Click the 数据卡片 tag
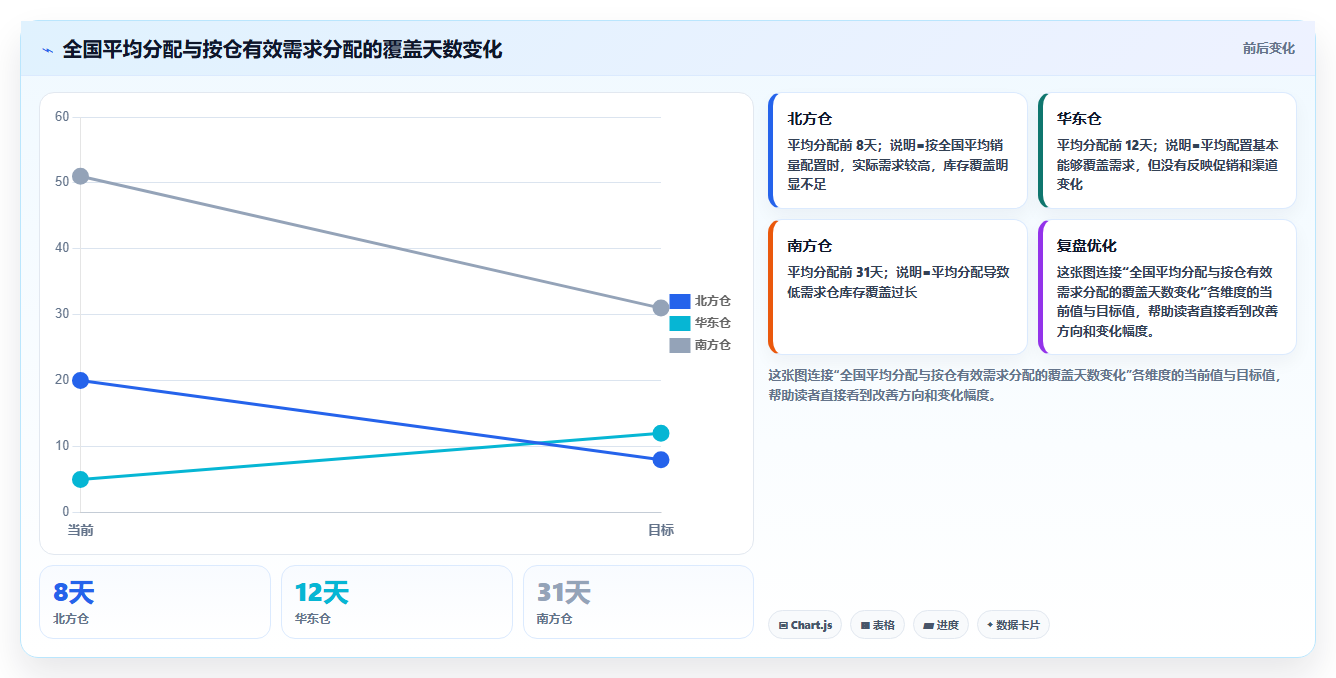The height and width of the screenshot is (678, 1336). tap(1013, 625)
